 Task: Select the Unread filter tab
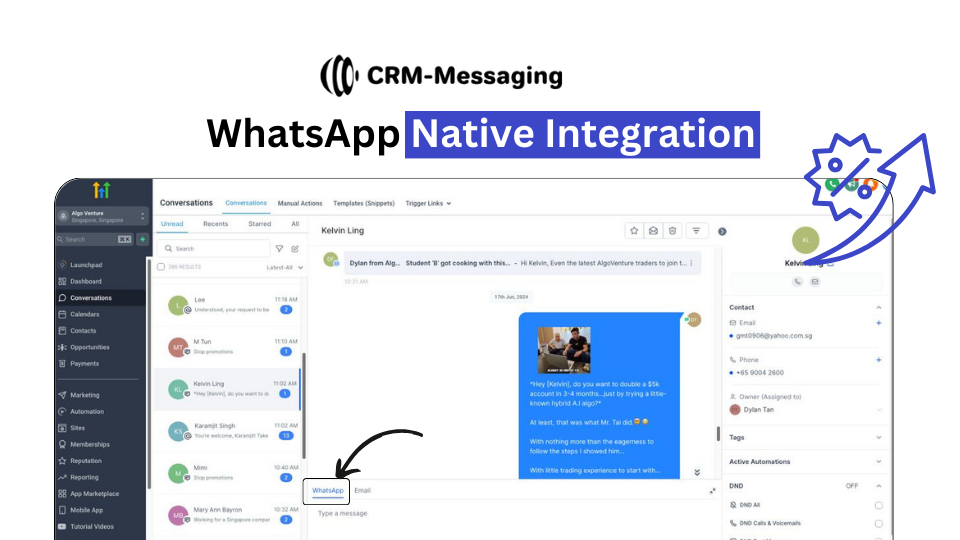[x=172, y=224]
